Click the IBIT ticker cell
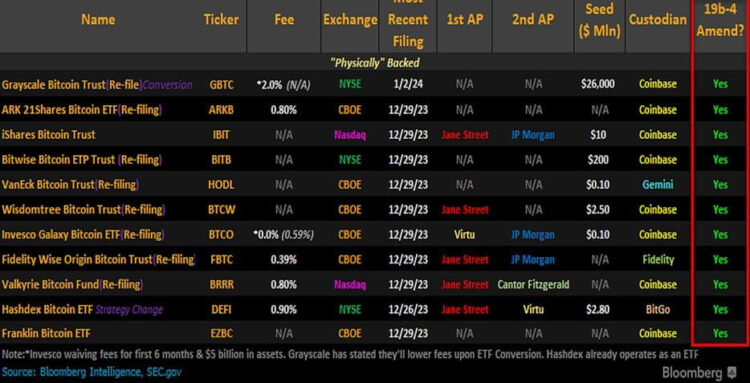 [221, 134]
